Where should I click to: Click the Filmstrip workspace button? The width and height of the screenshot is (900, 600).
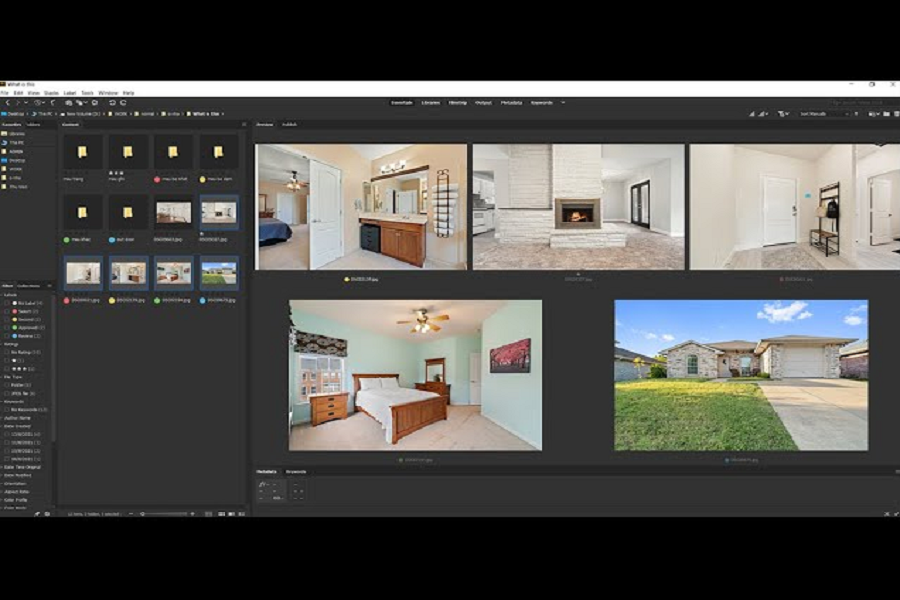click(x=457, y=103)
